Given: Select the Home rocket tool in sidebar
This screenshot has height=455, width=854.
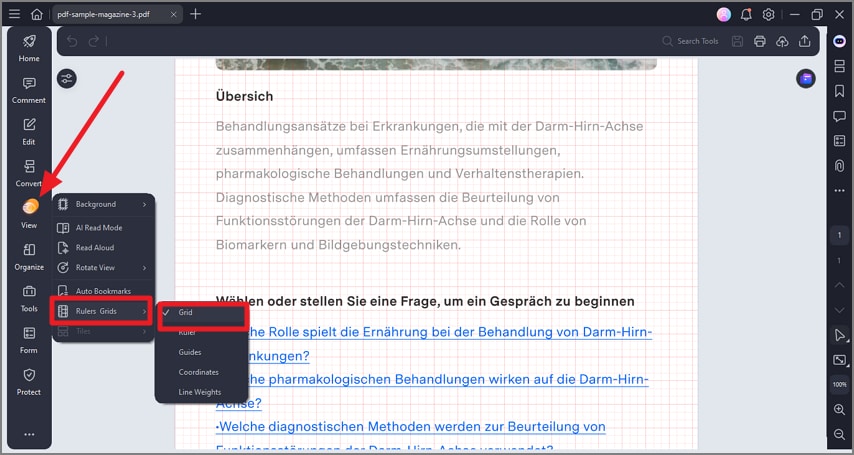Looking at the screenshot, I should click(x=29, y=48).
